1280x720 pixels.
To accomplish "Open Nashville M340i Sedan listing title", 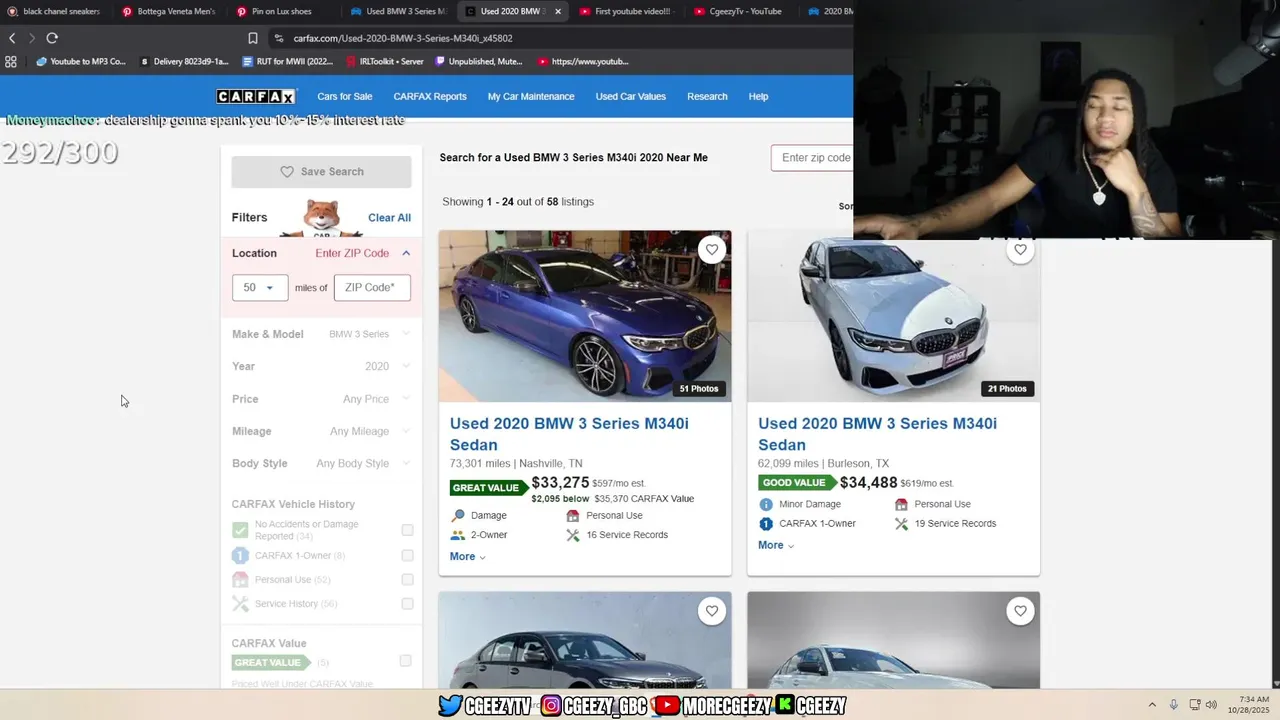I will [569, 434].
